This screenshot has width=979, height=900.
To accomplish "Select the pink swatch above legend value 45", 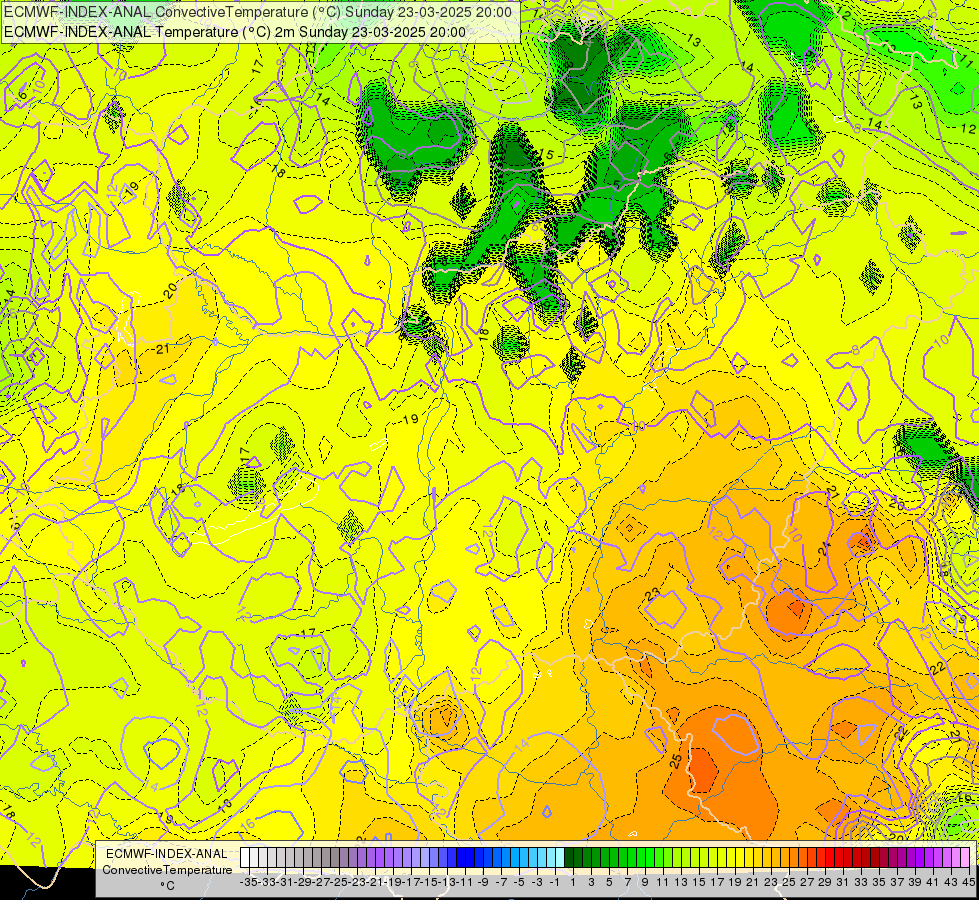I will coord(965,857).
